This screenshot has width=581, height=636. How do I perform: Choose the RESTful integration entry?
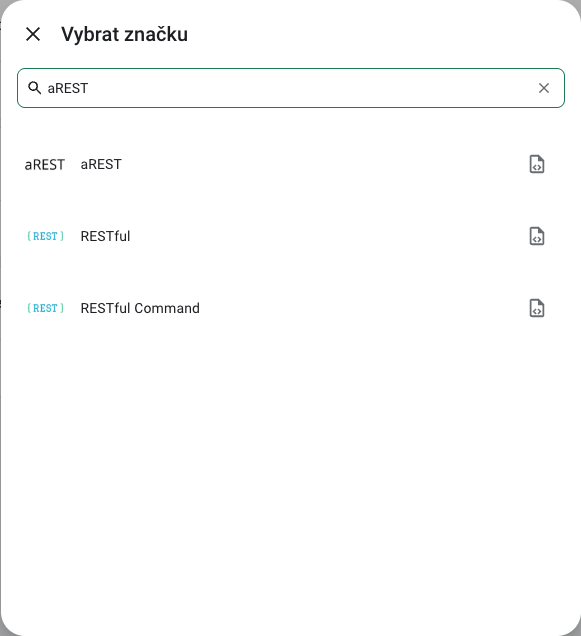[291, 236]
